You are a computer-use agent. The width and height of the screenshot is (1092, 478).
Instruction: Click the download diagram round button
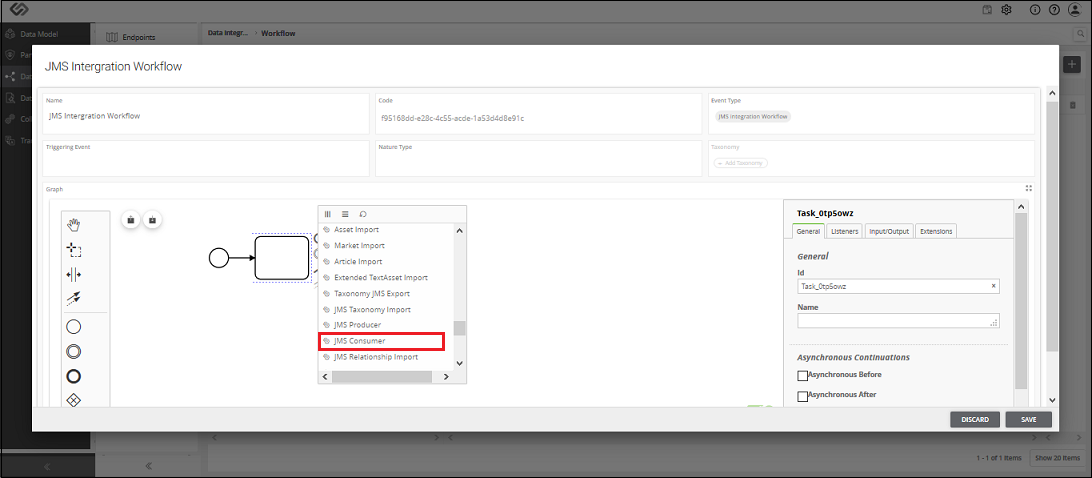tap(153, 219)
